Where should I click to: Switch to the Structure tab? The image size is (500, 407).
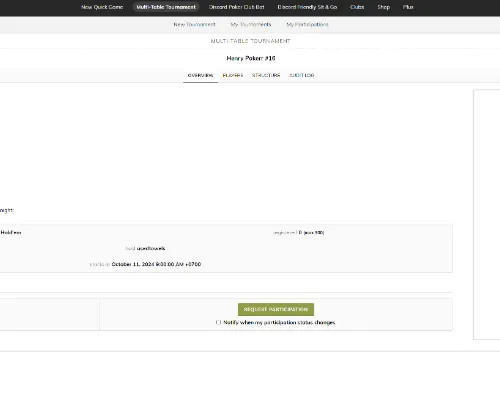[266, 75]
